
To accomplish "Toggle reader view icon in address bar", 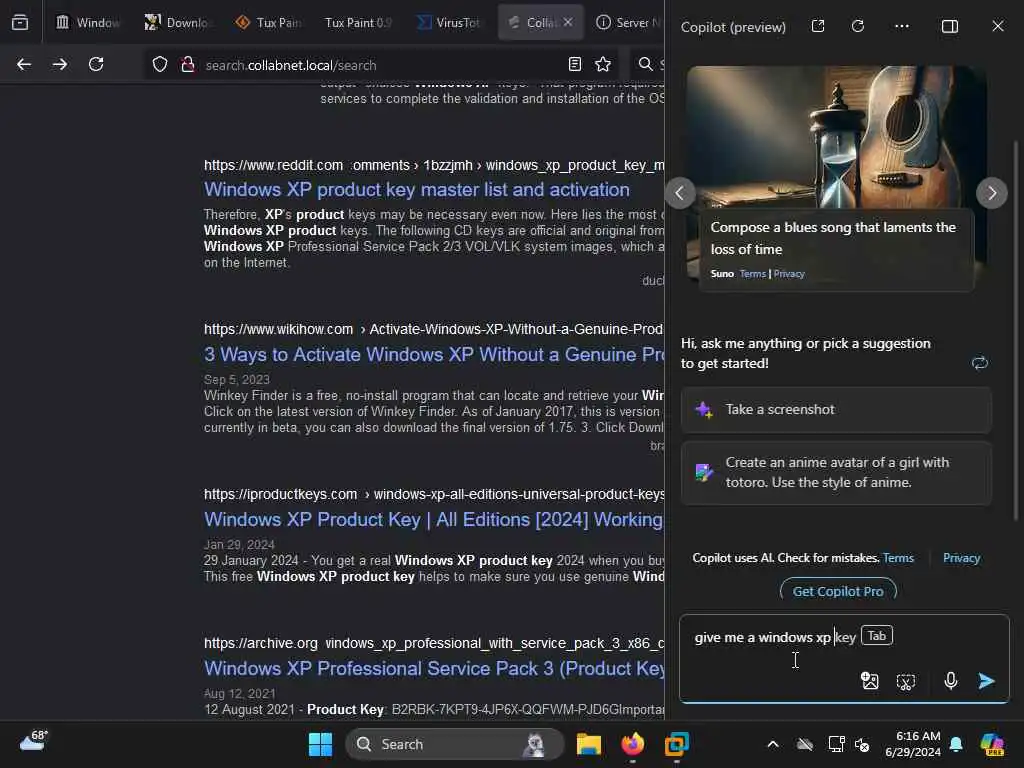I will (x=575, y=64).
